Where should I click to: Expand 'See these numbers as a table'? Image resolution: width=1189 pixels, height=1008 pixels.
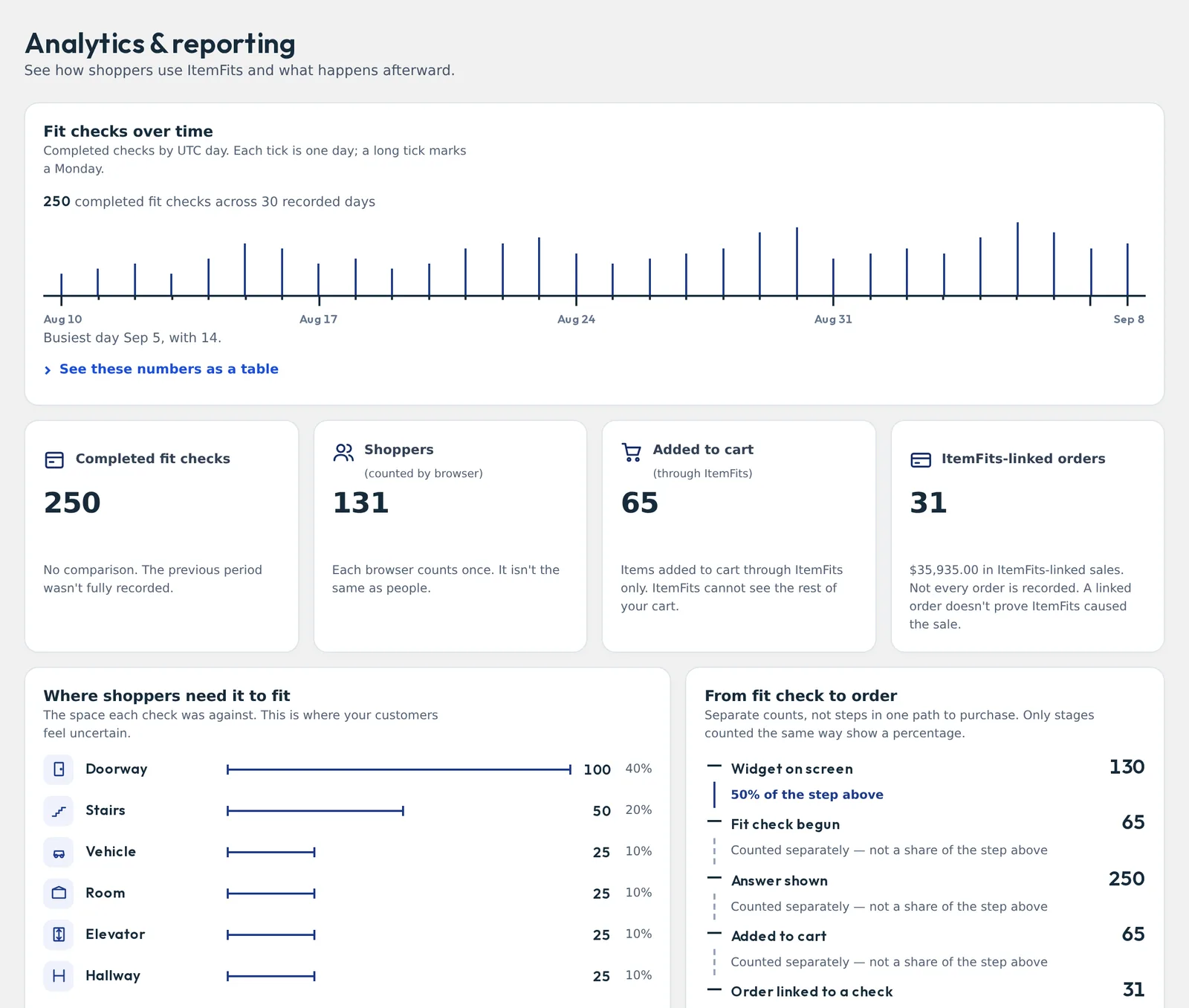(161, 369)
